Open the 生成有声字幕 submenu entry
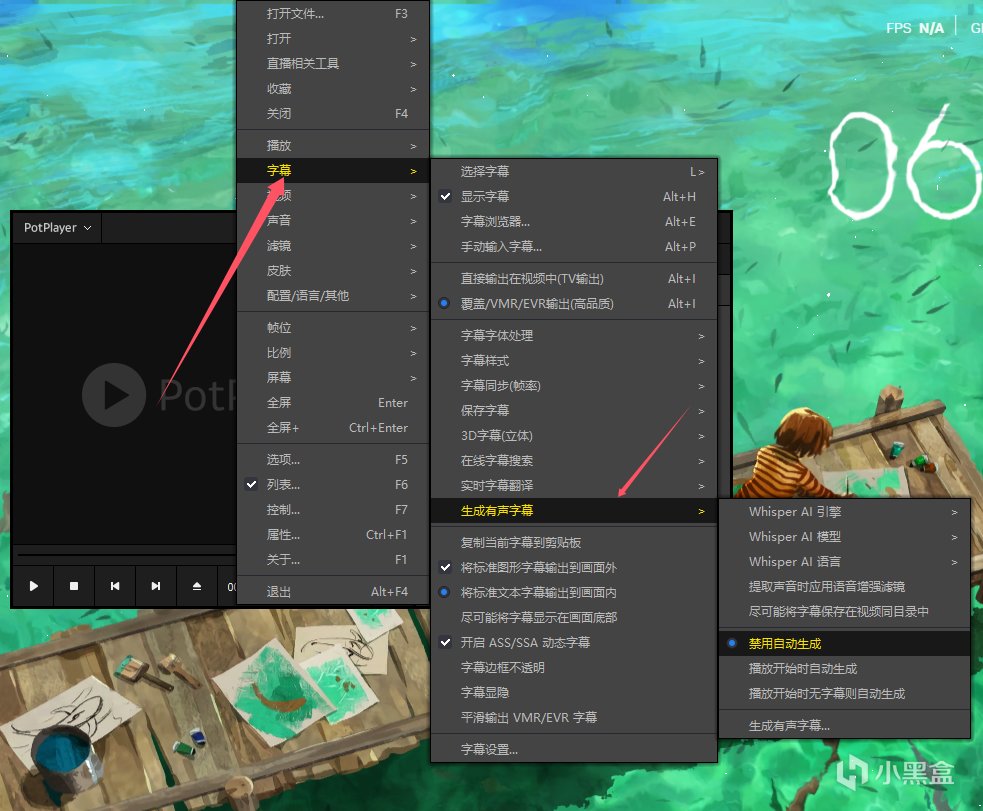 574,511
